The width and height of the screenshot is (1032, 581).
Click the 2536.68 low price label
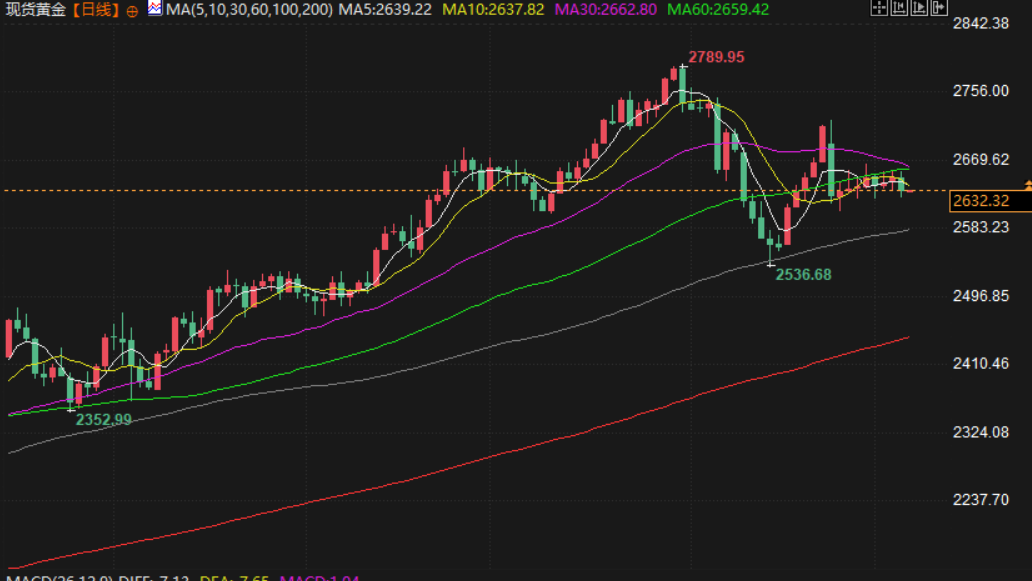pos(803,275)
